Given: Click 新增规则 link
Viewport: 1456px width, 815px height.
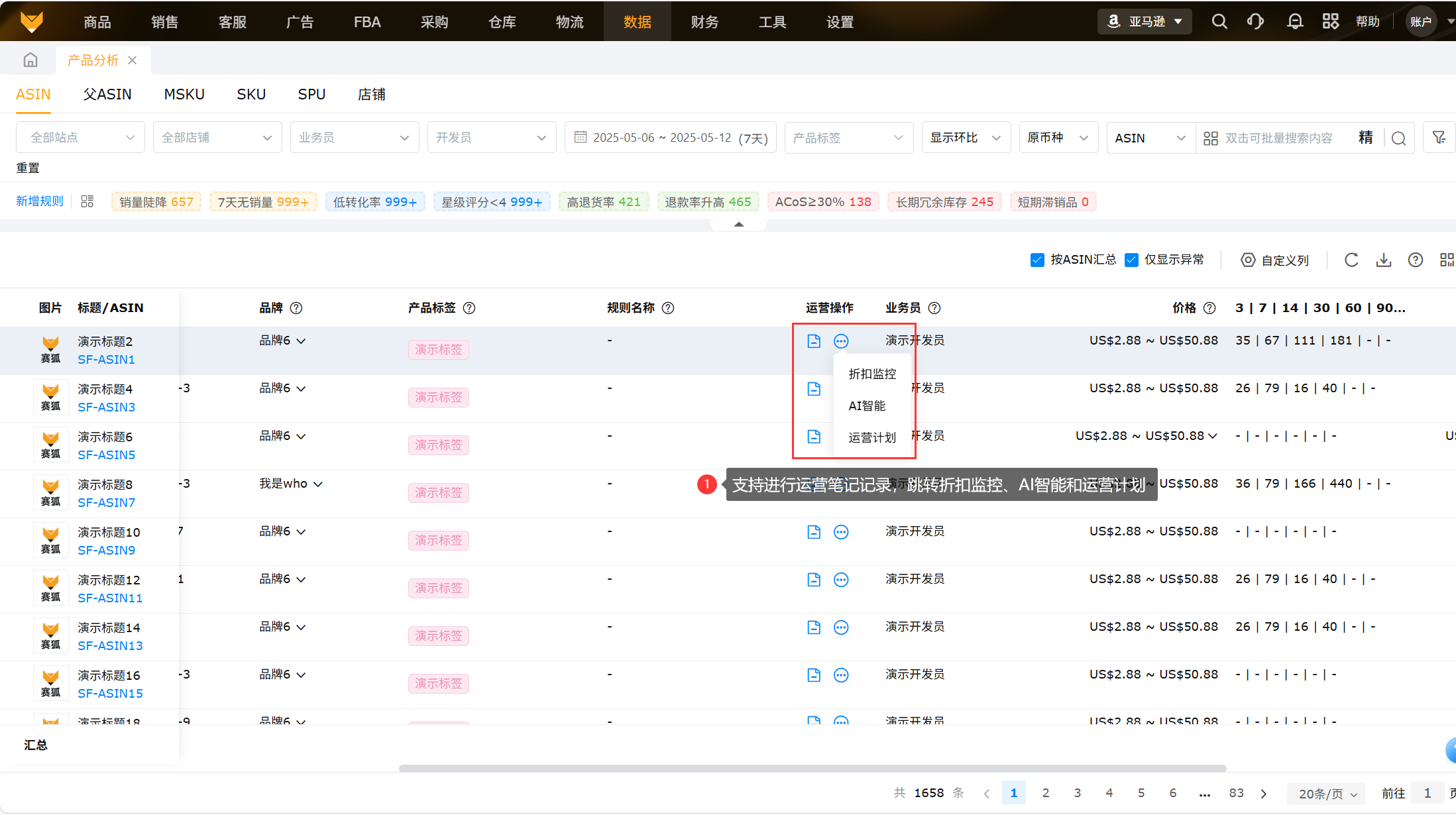Looking at the screenshot, I should click(40, 201).
